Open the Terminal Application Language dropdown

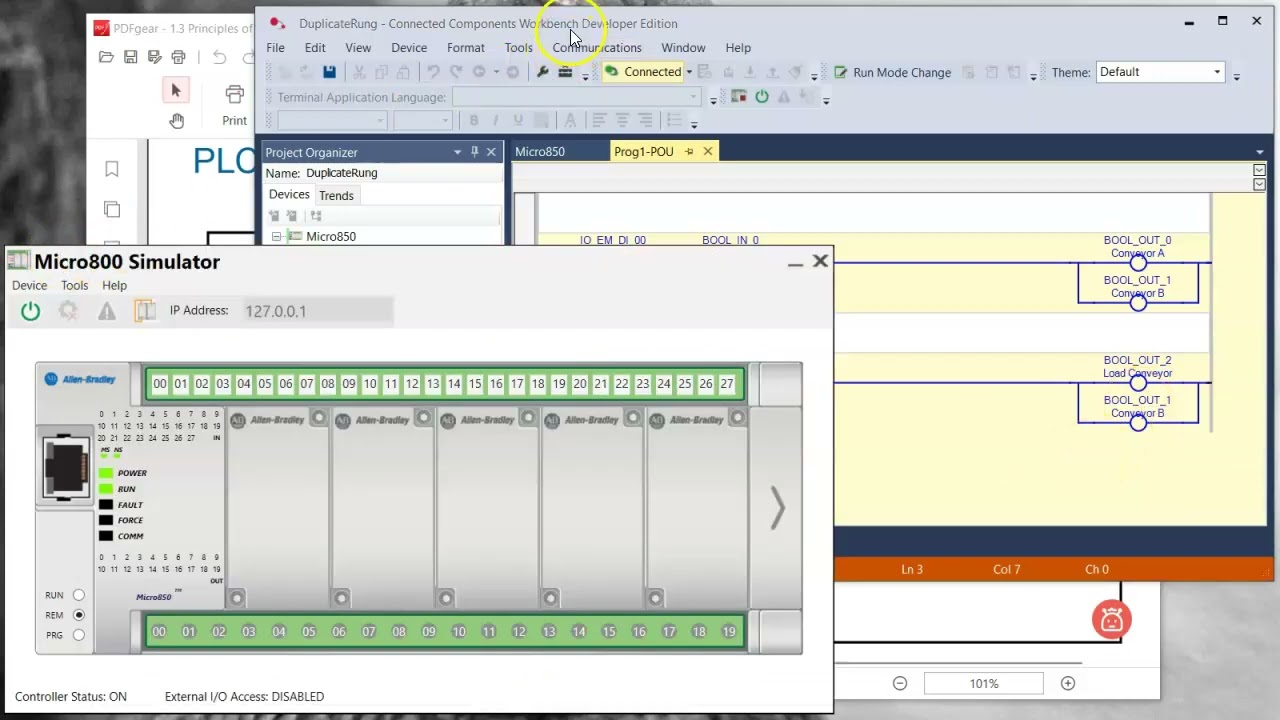(x=577, y=97)
